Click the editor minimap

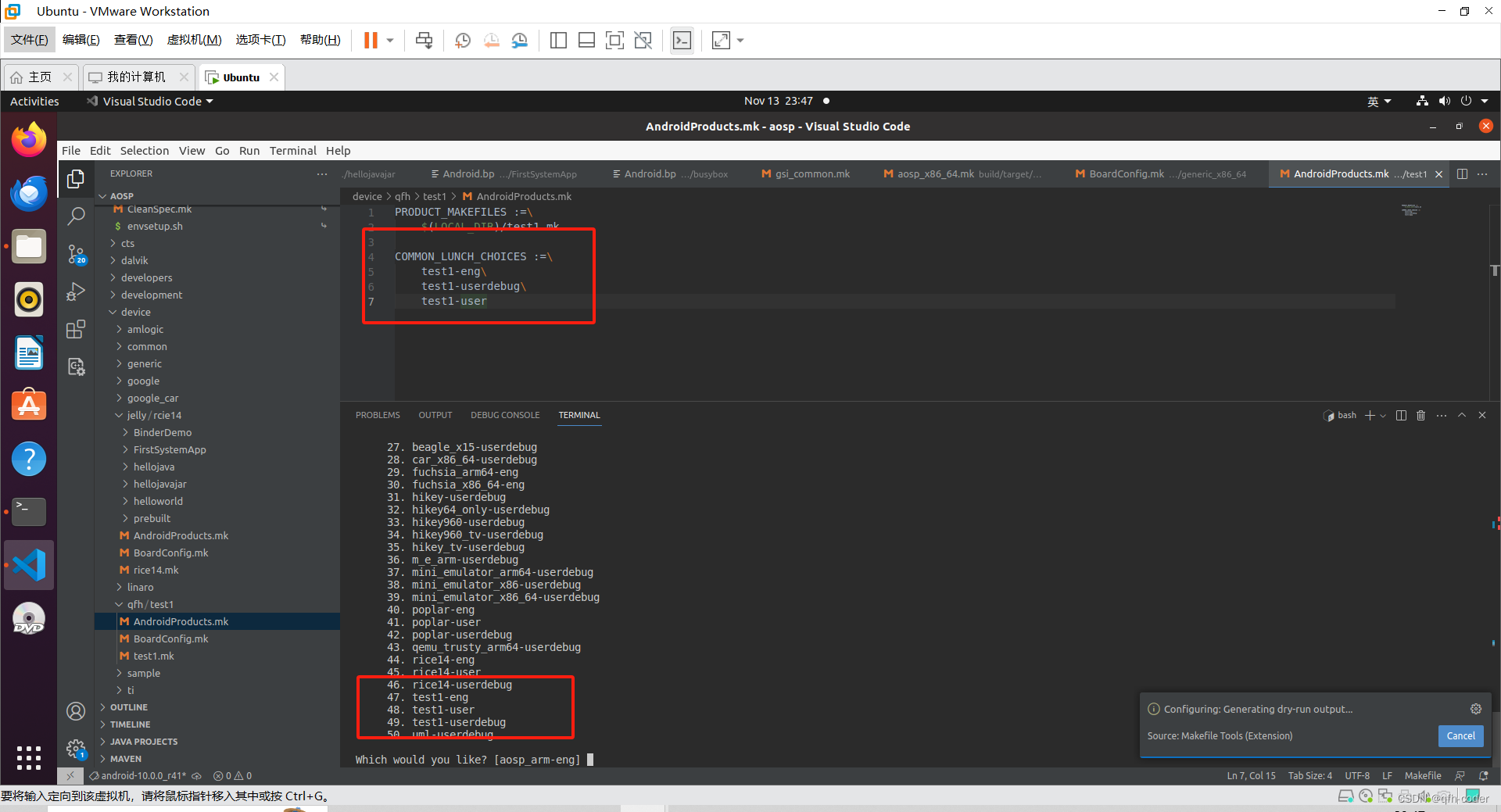(1411, 210)
